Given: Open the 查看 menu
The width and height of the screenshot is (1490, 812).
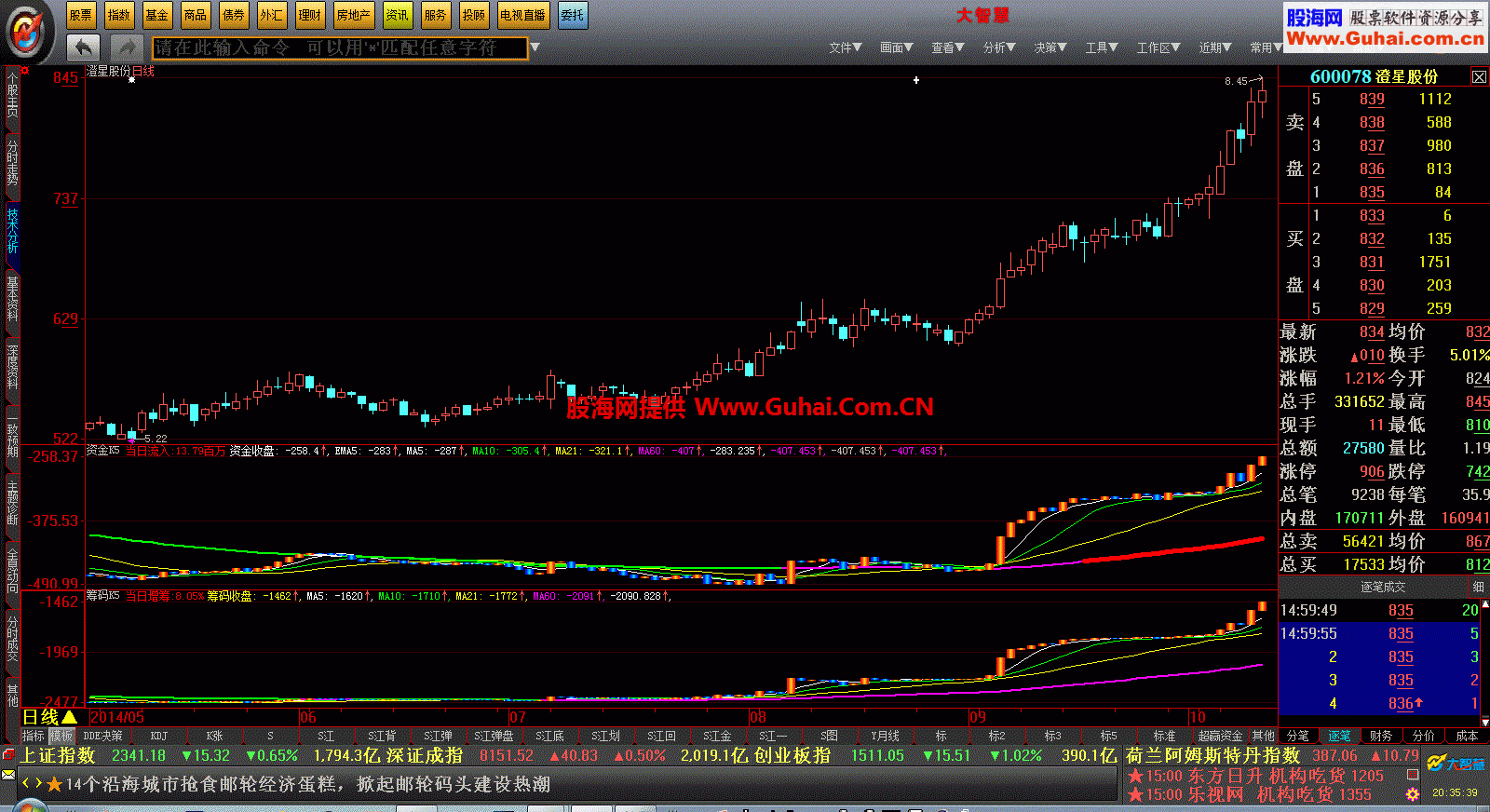Looking at the screenshot, I should point(948,47).
